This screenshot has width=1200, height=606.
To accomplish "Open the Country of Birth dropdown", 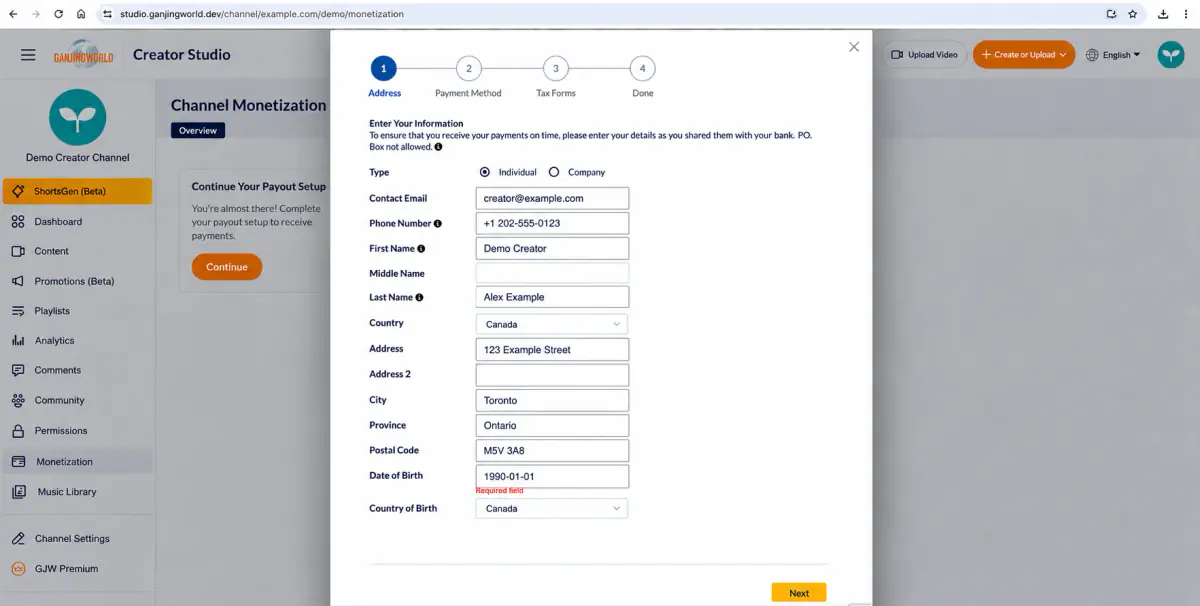I will (x=552, y=508).
